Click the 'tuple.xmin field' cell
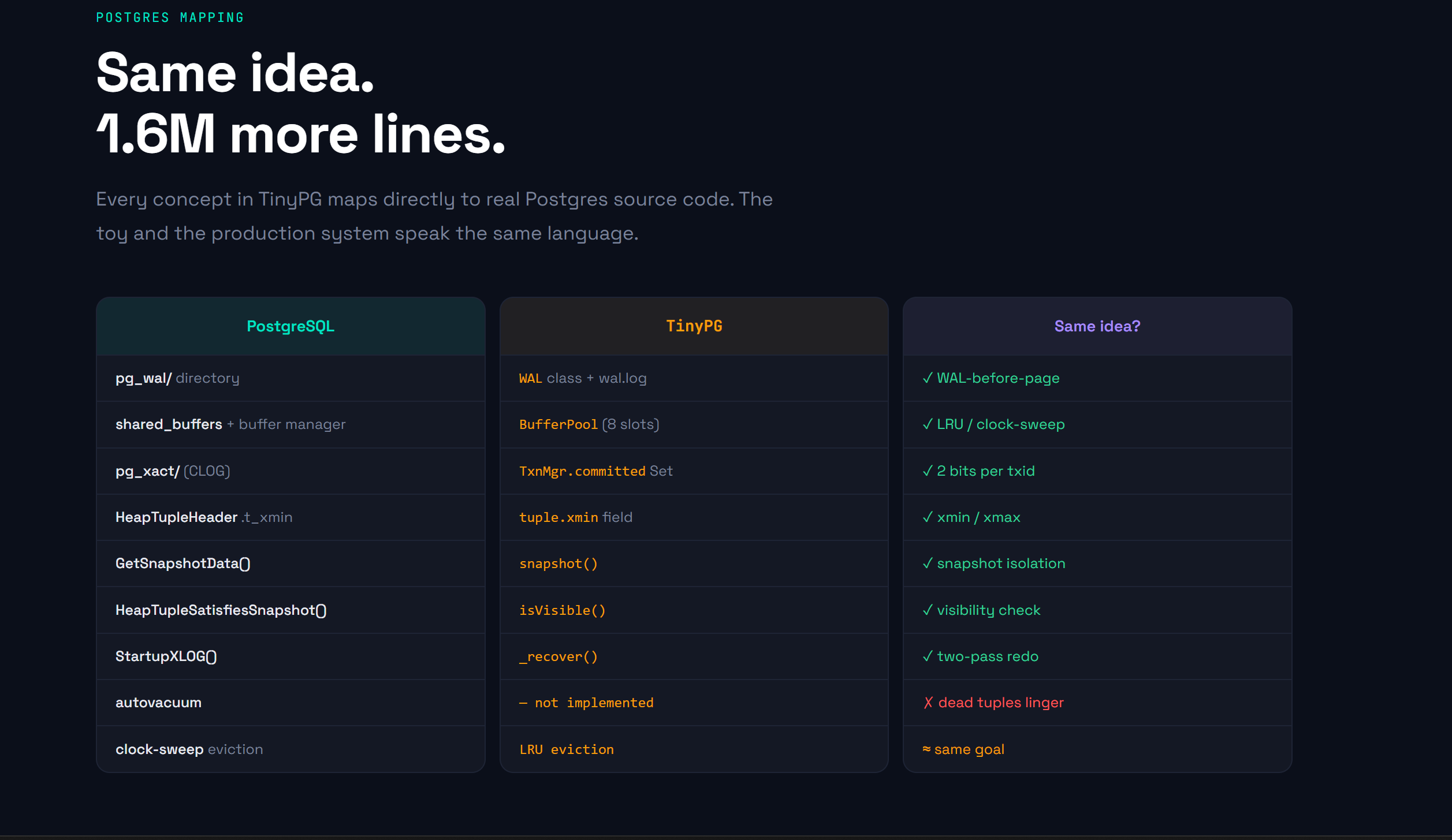Viewport: 1452px width, 840px height. pyautogui.click(x=694, y=517)
